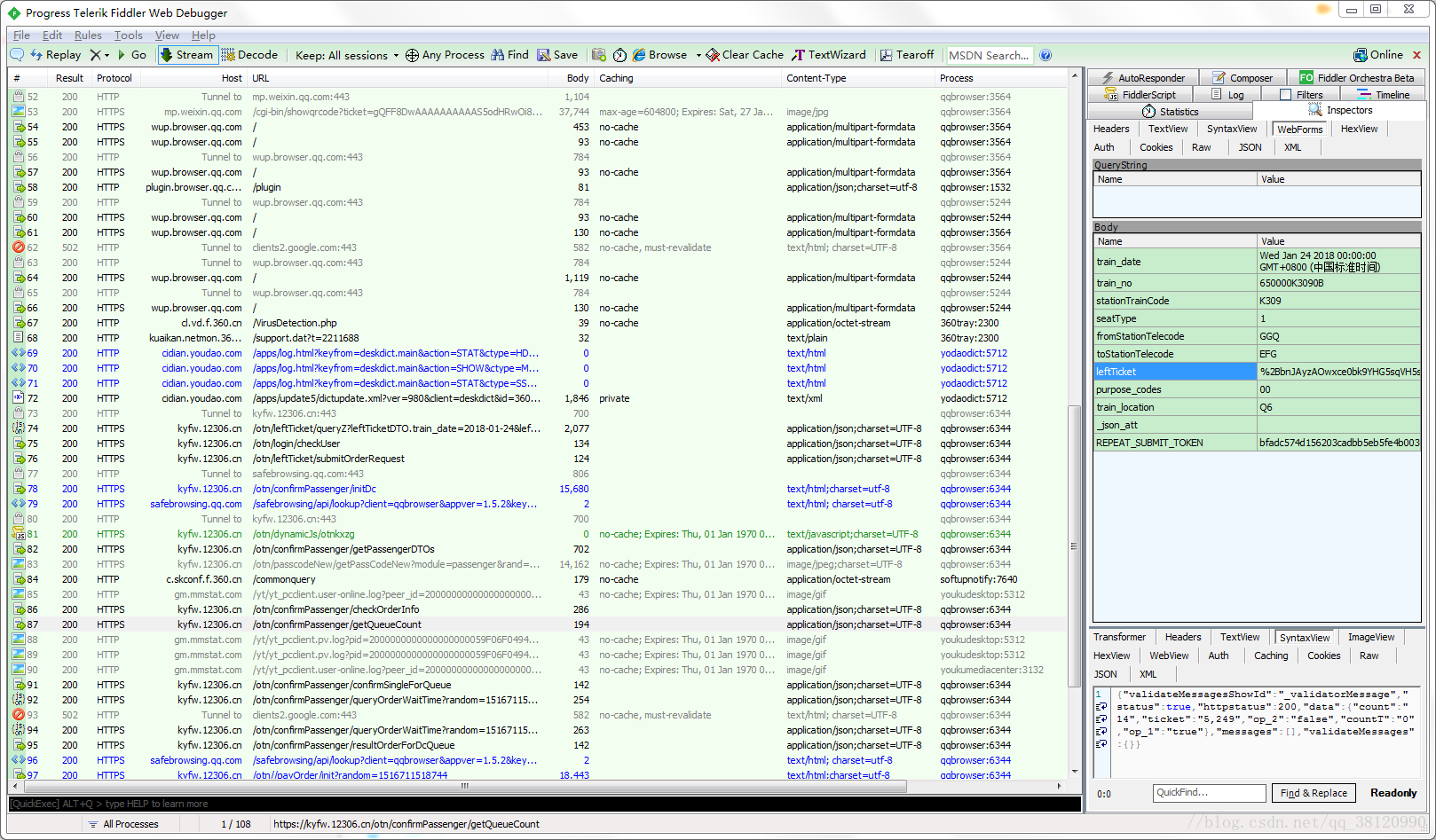Select the request Cookies inspector tab
Image resolution: width=1436 pixels, height=840 pixels.
[1156, 148]
